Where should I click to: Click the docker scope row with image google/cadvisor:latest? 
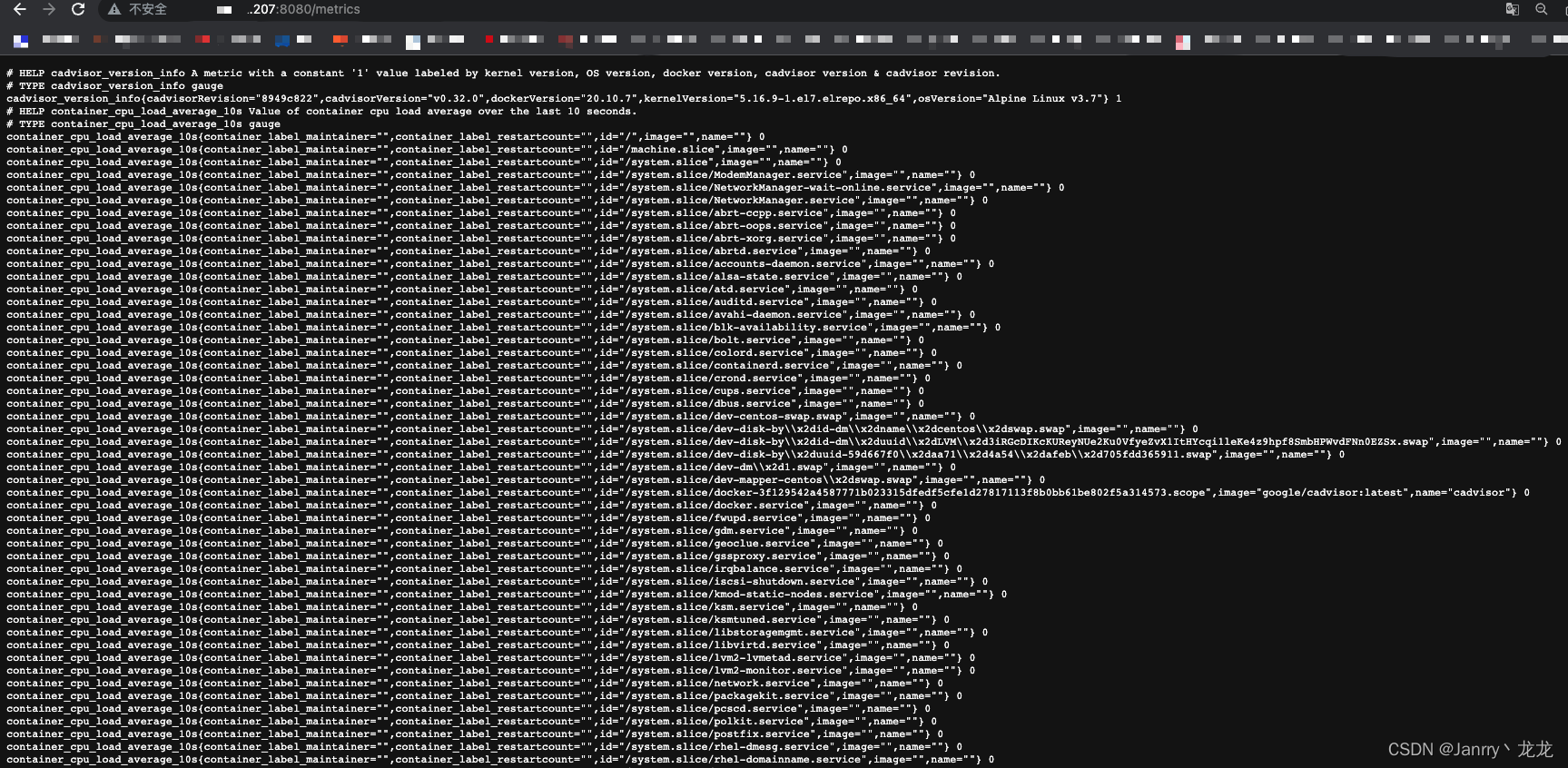coord(768,493)
